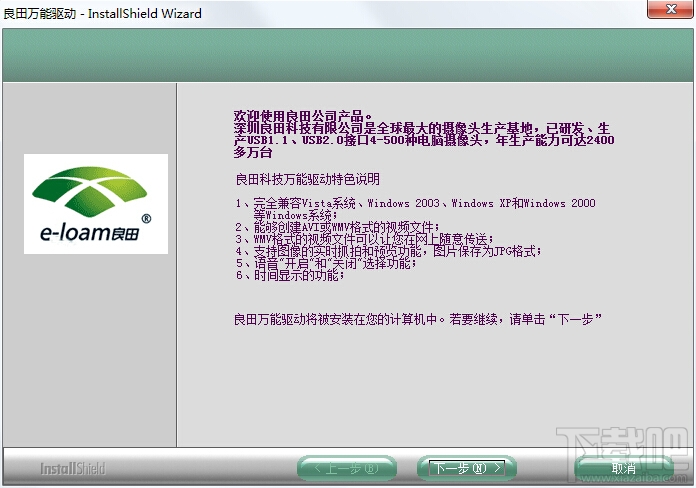Image resolution: width=696 pixels, height=488 pixels.
Task: Click the InstallShield brand label
Action: tap(73, 468)
